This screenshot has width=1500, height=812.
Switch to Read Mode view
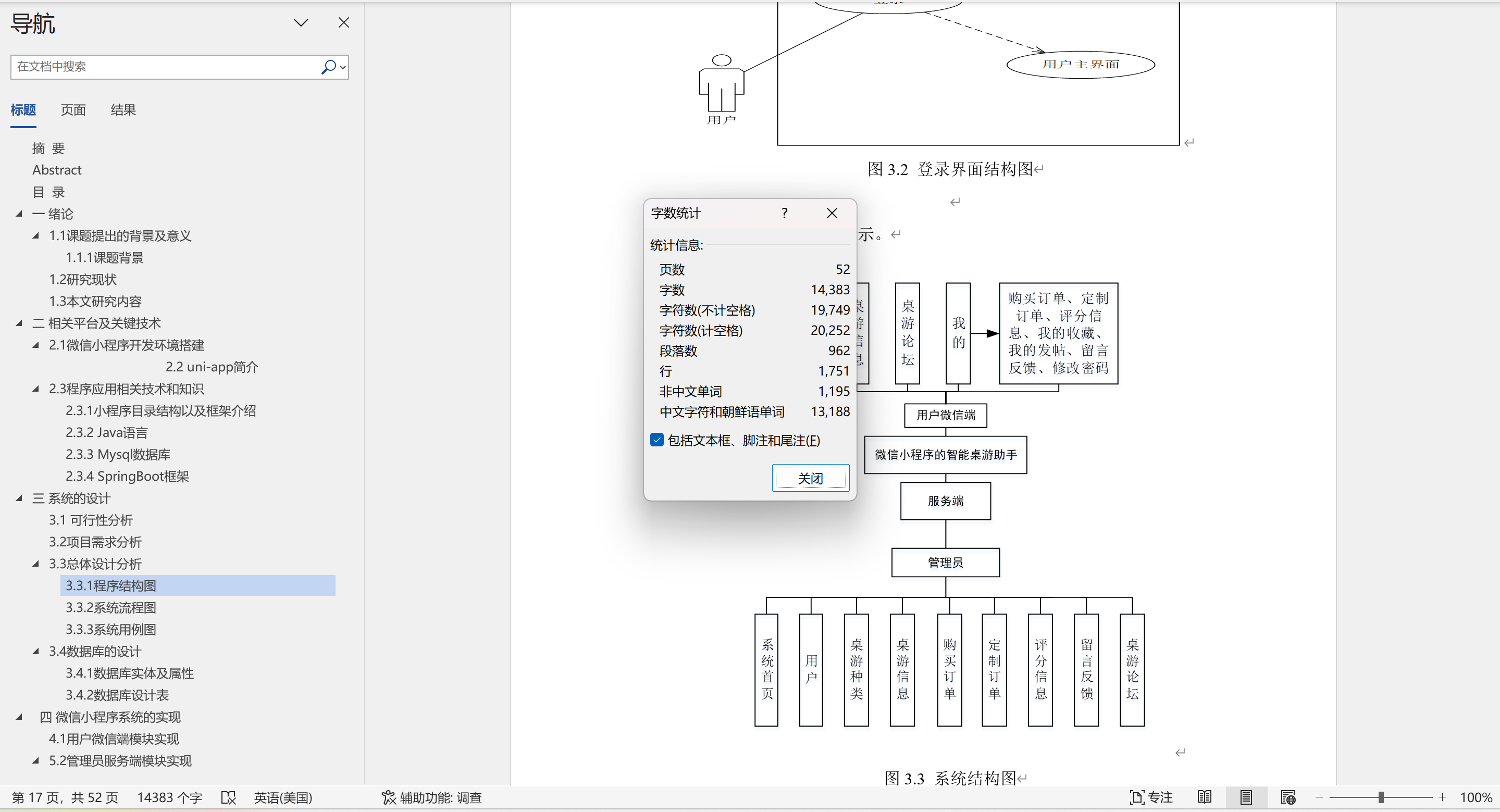(x=1204, y=797)
